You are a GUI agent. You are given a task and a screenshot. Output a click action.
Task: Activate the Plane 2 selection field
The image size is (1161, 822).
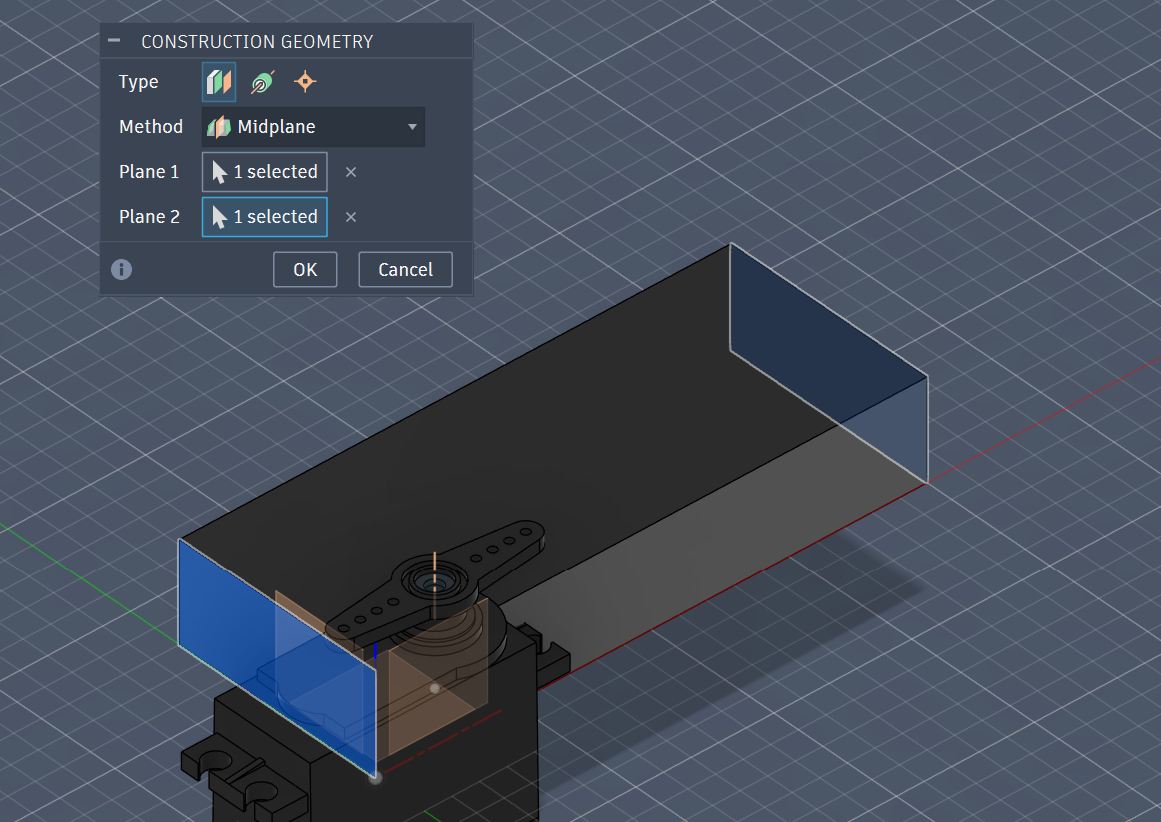click(264, 217)
